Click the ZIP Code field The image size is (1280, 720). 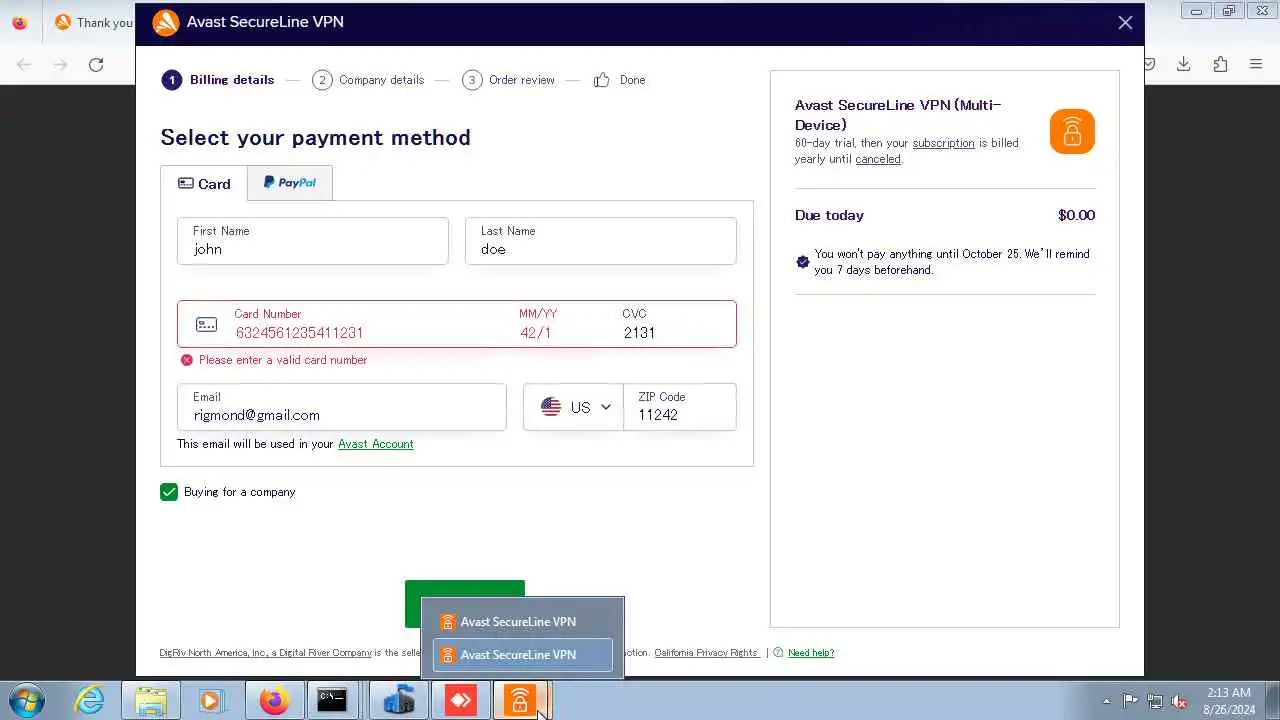pyautogui.click(x=680, y=407)
